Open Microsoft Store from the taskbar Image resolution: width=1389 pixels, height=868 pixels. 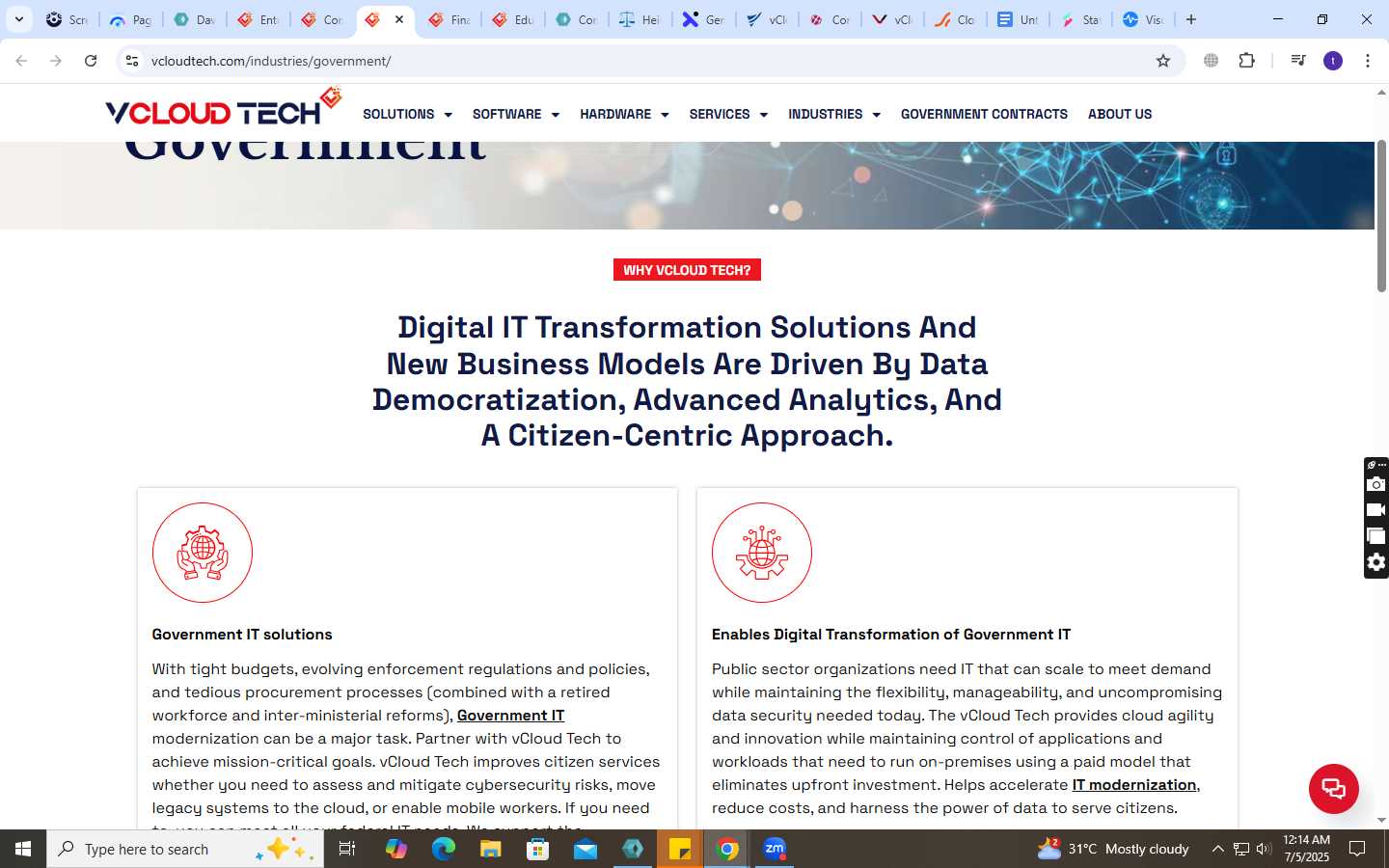coord(537,849)
